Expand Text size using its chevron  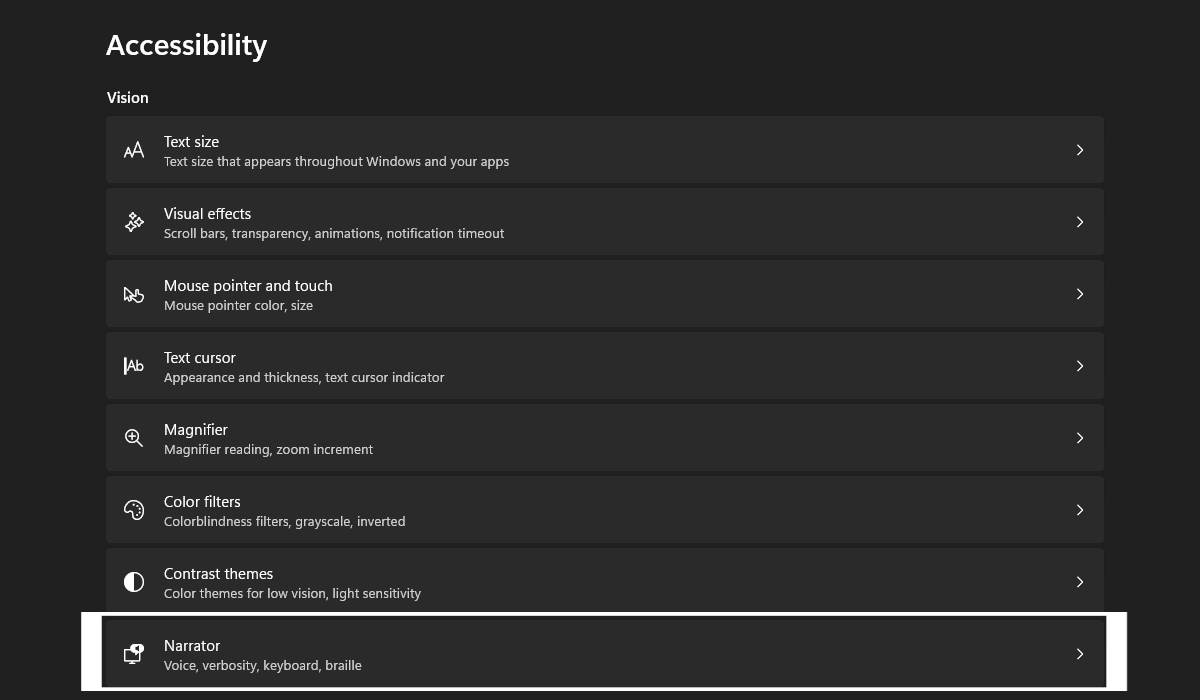tap(1080, 150)
